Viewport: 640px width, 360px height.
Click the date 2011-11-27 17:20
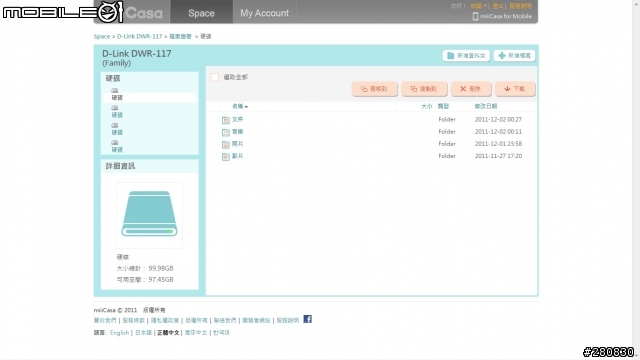(x=498, y=156)
